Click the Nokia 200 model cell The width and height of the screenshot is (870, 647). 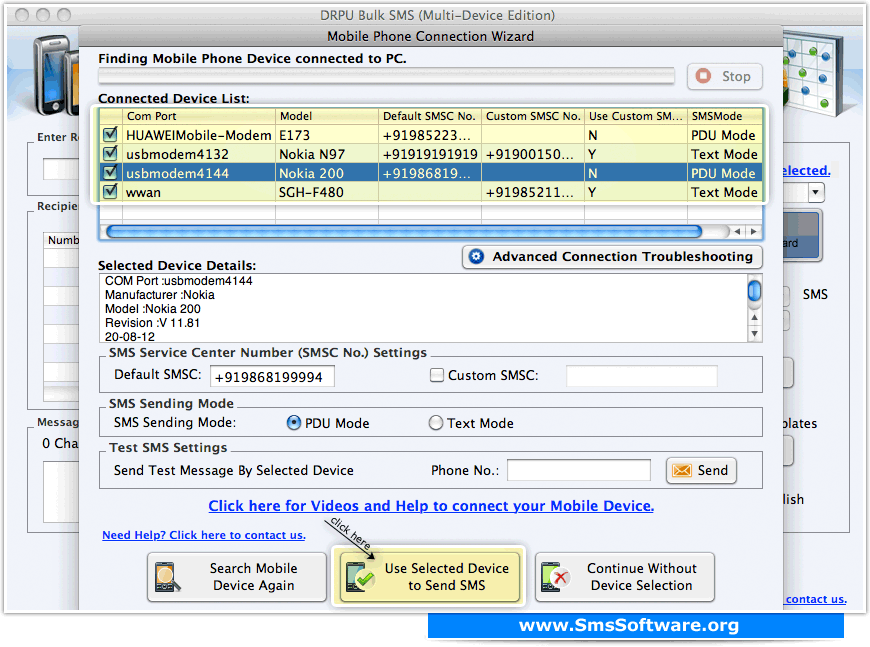coord(327,173)
